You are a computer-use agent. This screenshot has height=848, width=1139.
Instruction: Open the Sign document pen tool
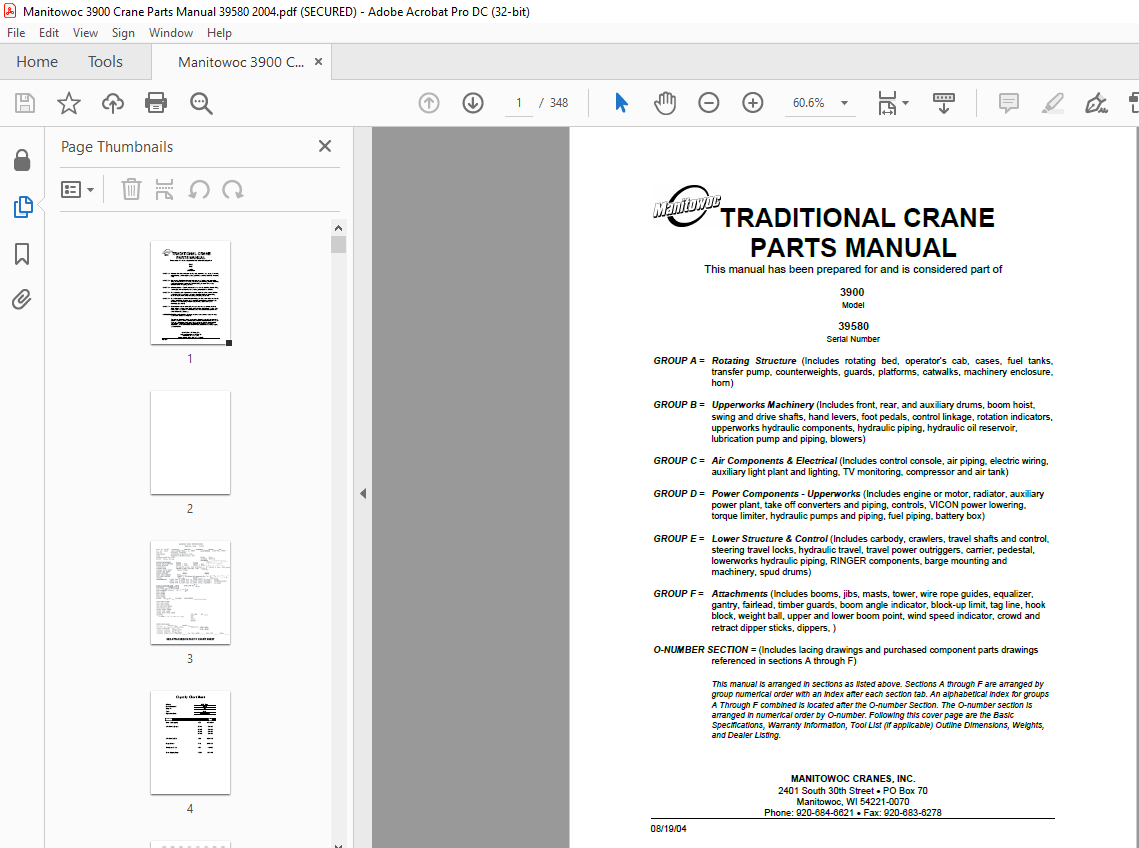[1096, 103]
